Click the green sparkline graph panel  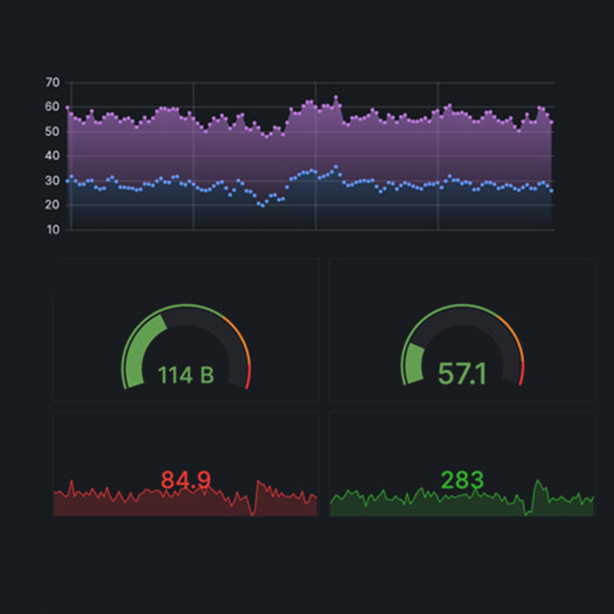[462, 464]
